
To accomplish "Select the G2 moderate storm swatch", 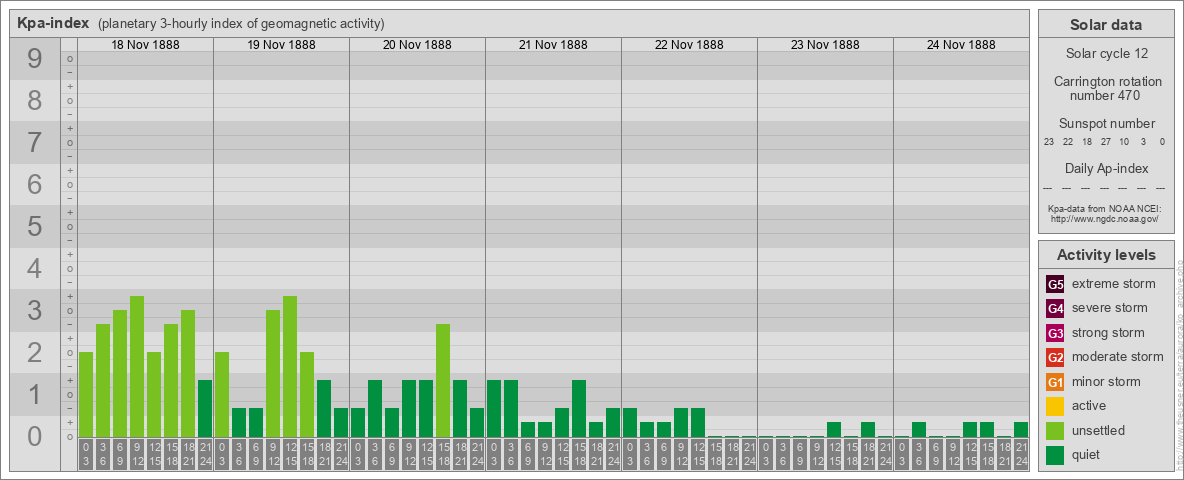I will point(1055,357).
